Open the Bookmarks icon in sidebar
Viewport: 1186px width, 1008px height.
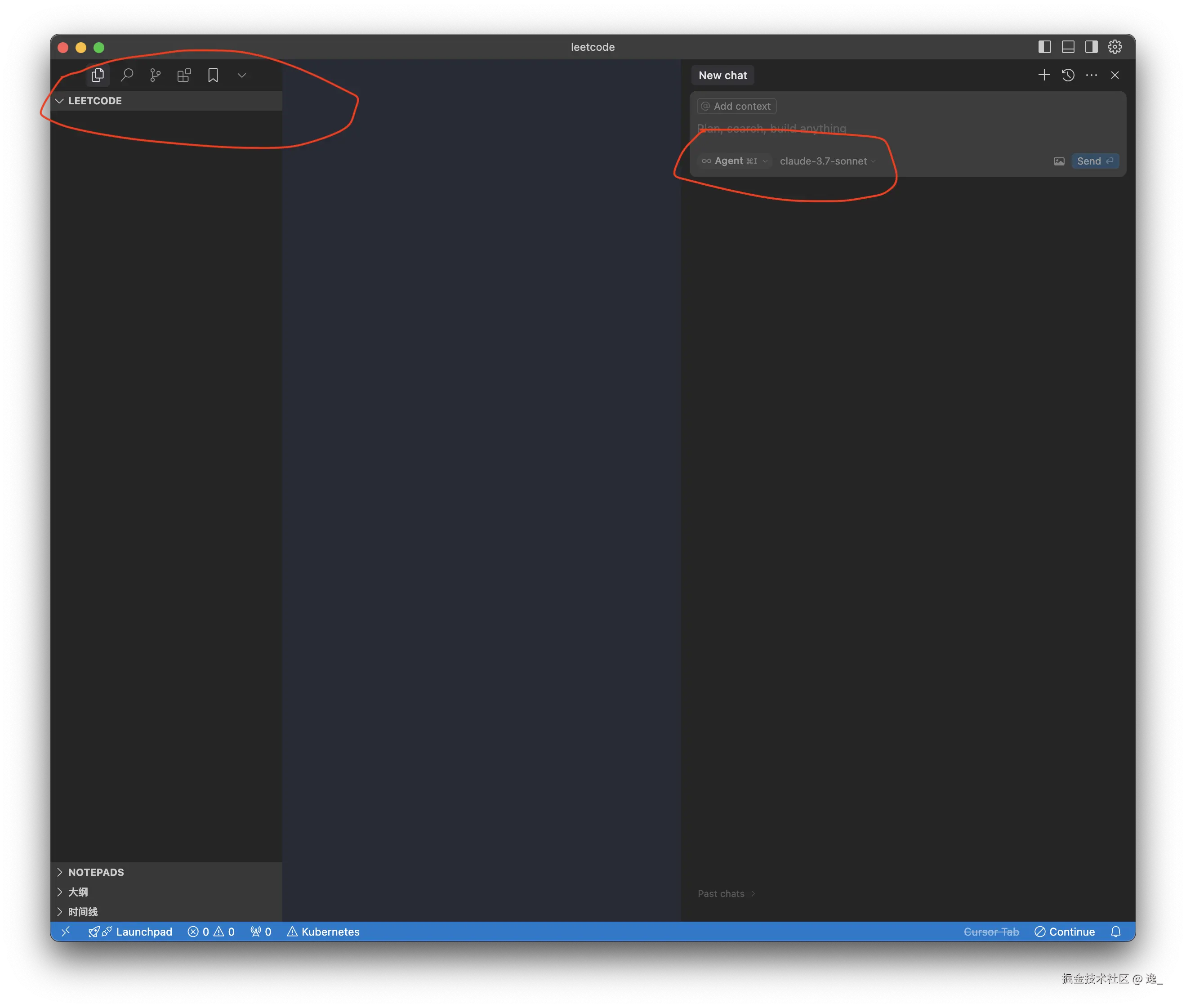pos(213,75)
